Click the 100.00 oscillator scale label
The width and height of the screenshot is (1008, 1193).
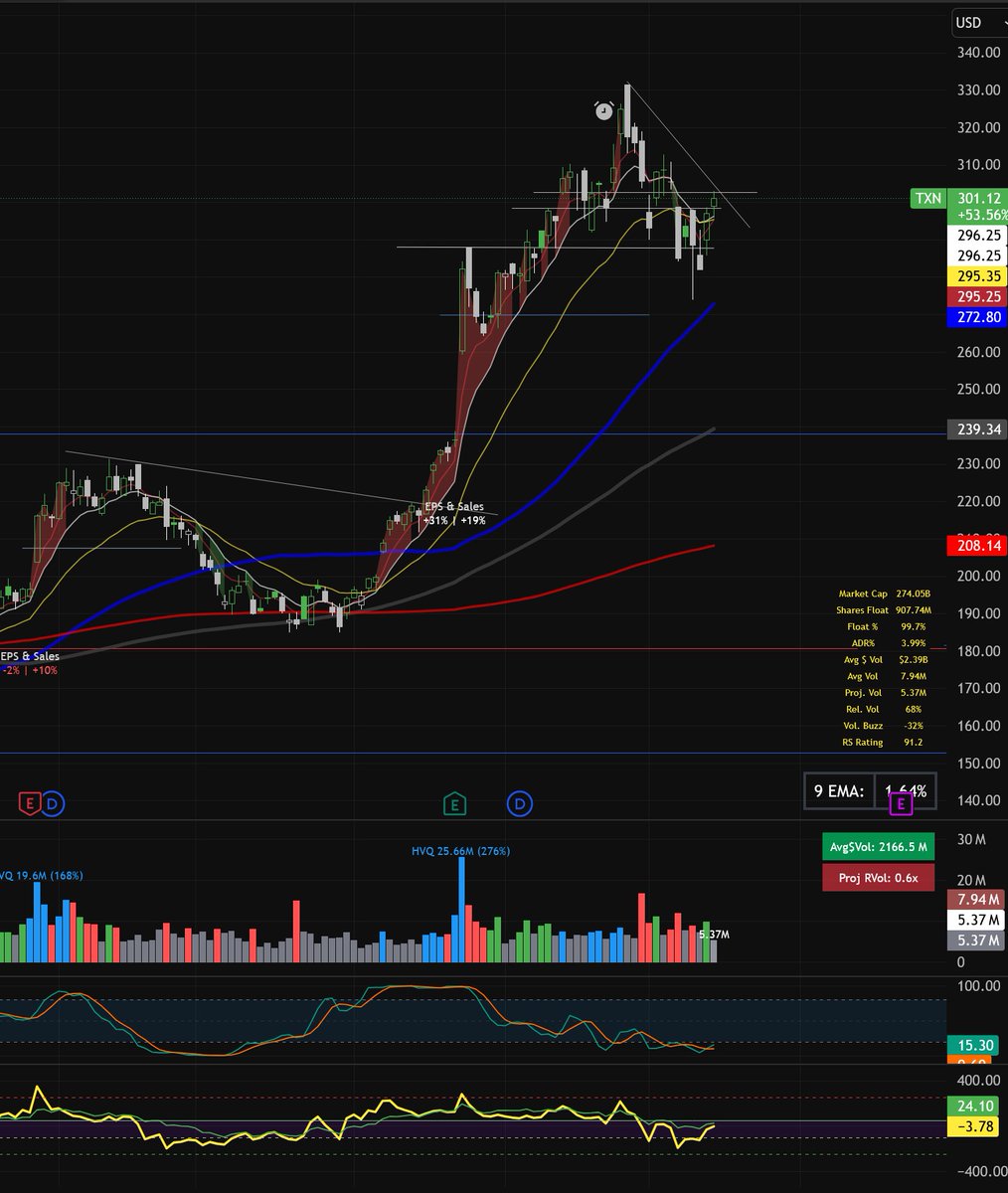978,986
